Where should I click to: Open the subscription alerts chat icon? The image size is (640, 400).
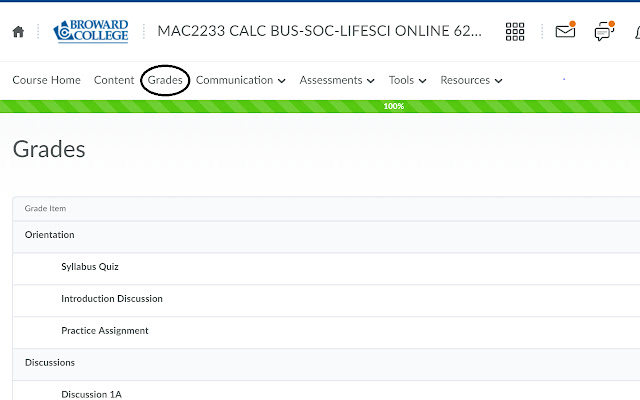(603, 31)
